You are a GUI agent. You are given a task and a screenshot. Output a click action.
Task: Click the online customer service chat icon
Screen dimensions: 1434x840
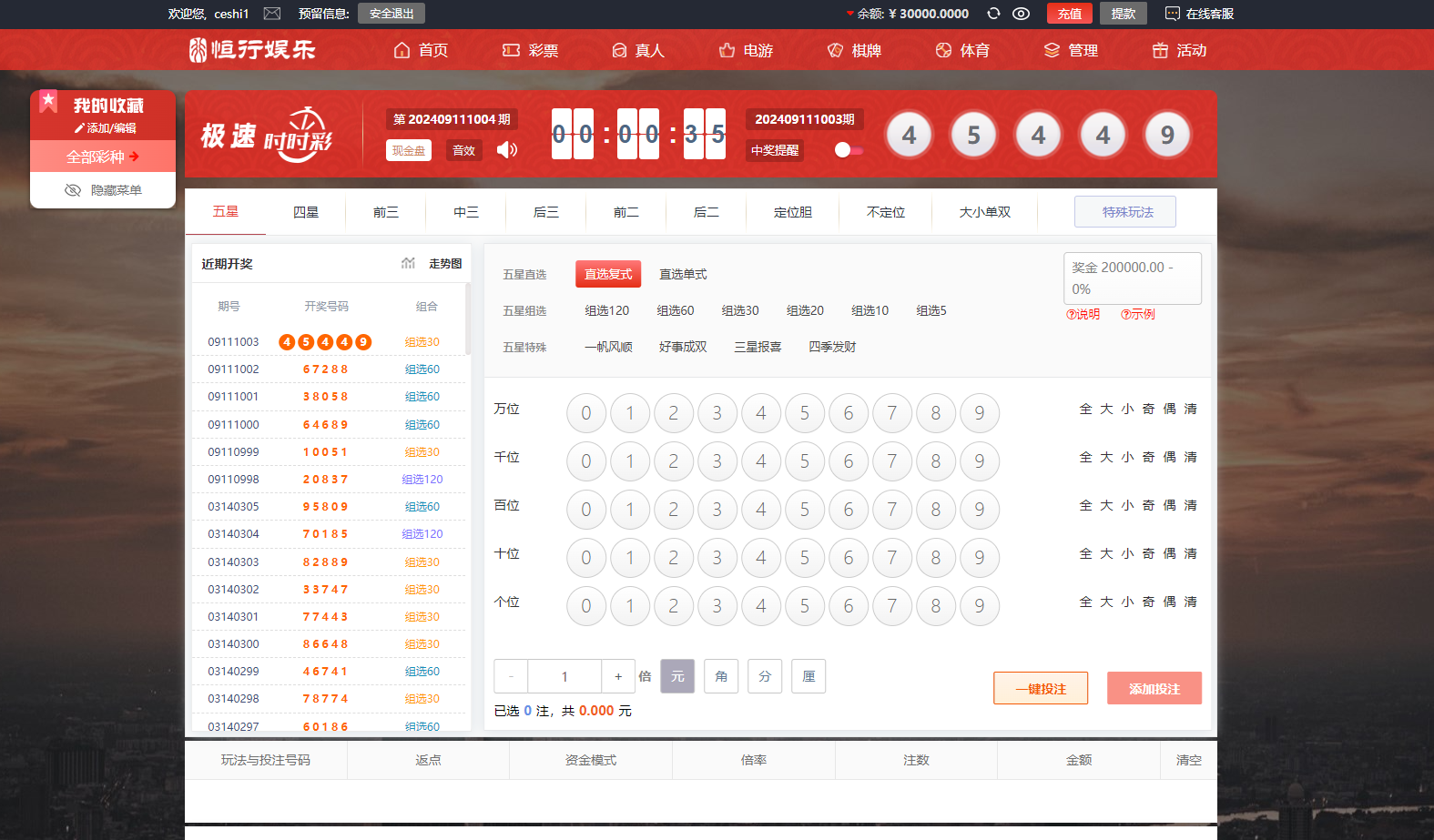pos(1172,14)
